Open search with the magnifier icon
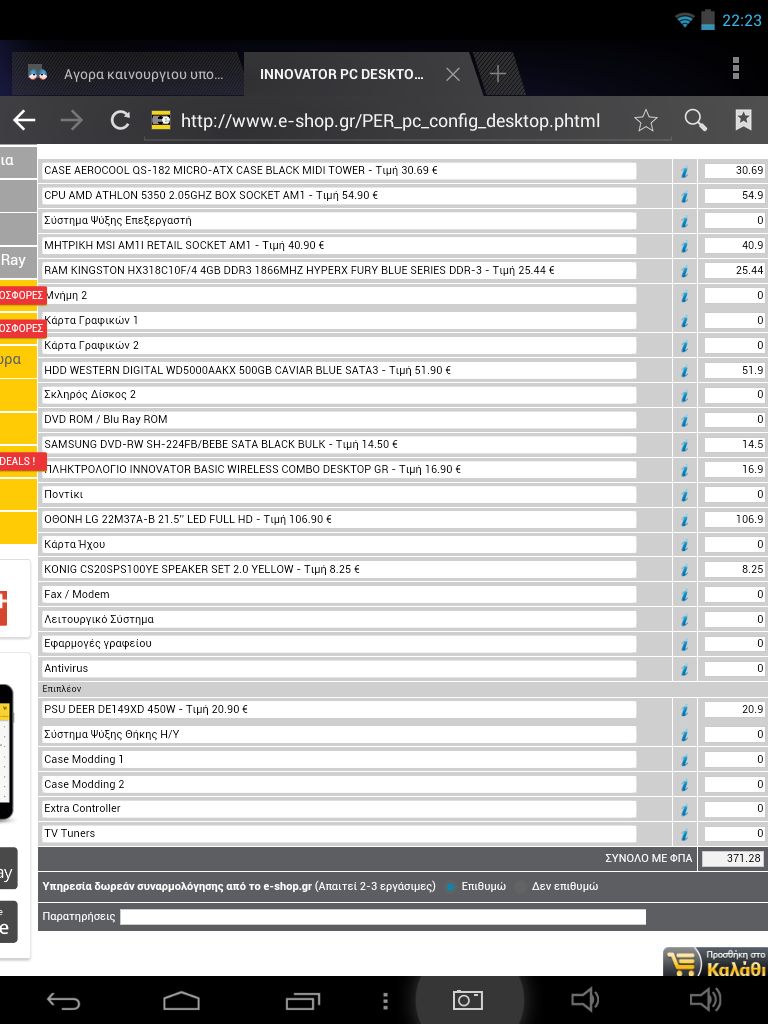This screenshot has height=1024, width=768. pos(696,120)
